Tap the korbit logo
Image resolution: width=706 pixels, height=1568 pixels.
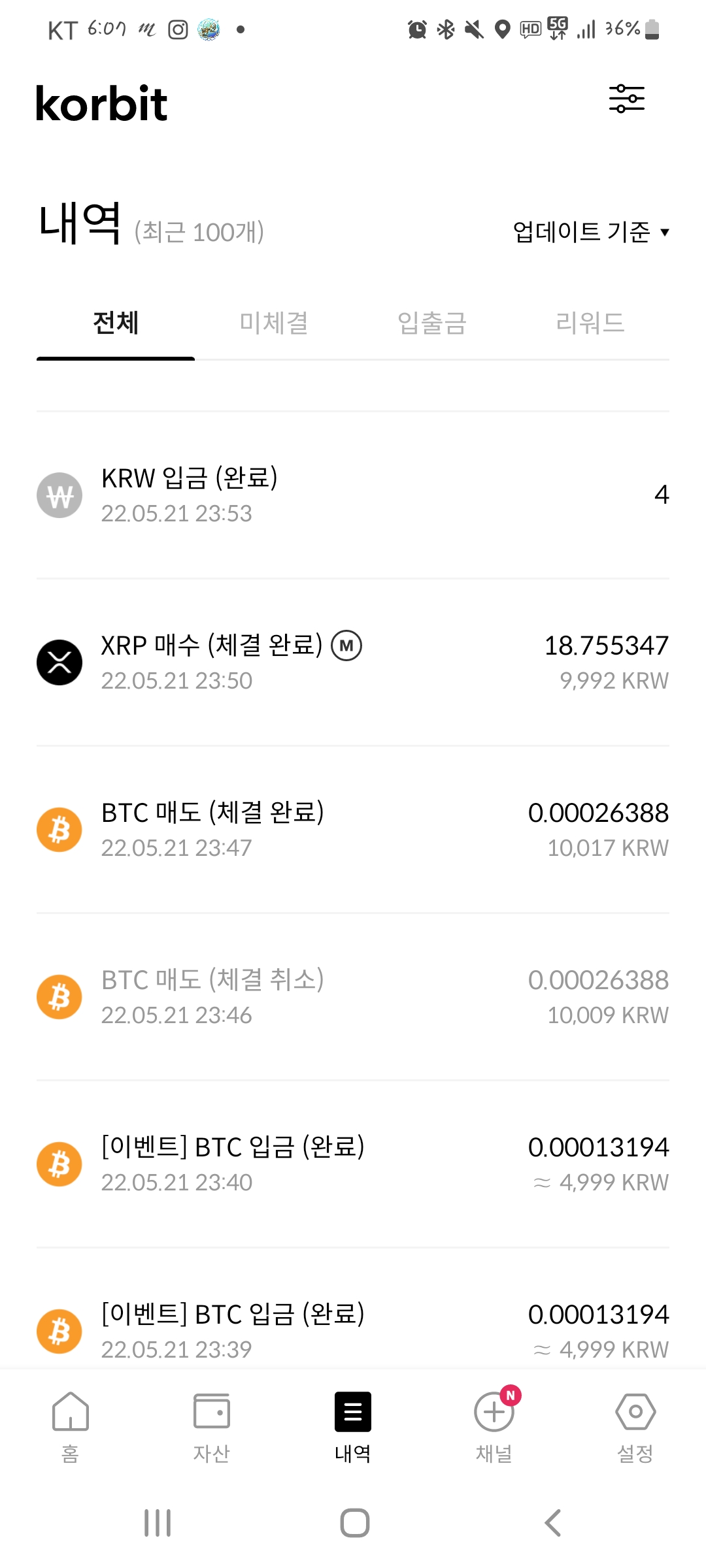tap(102, 104)
